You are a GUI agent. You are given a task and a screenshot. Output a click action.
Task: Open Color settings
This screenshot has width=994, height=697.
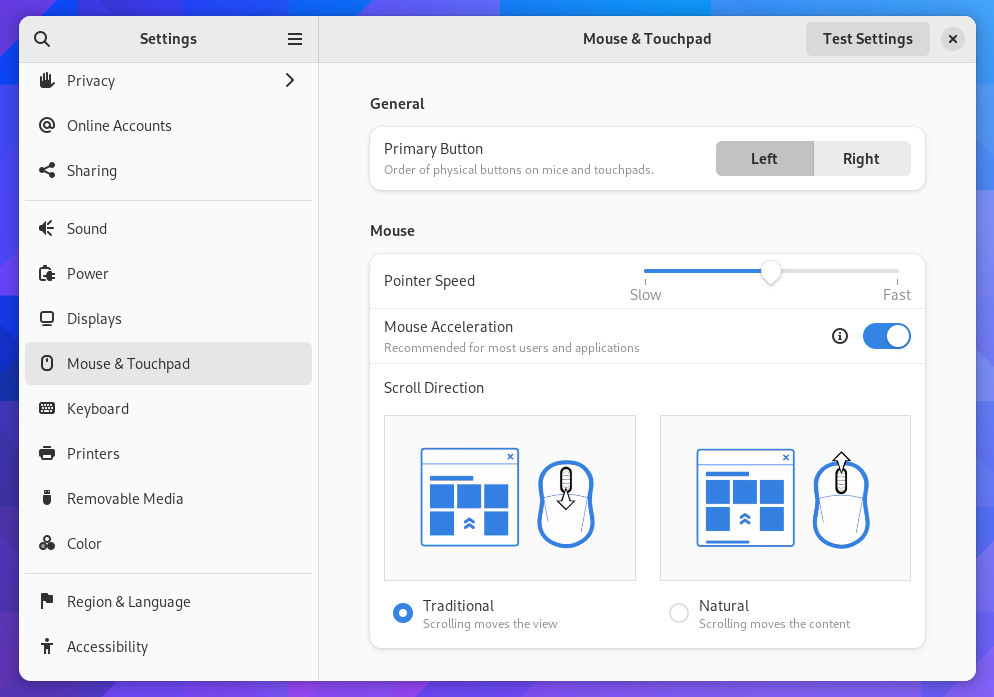[x=168, y=544]
